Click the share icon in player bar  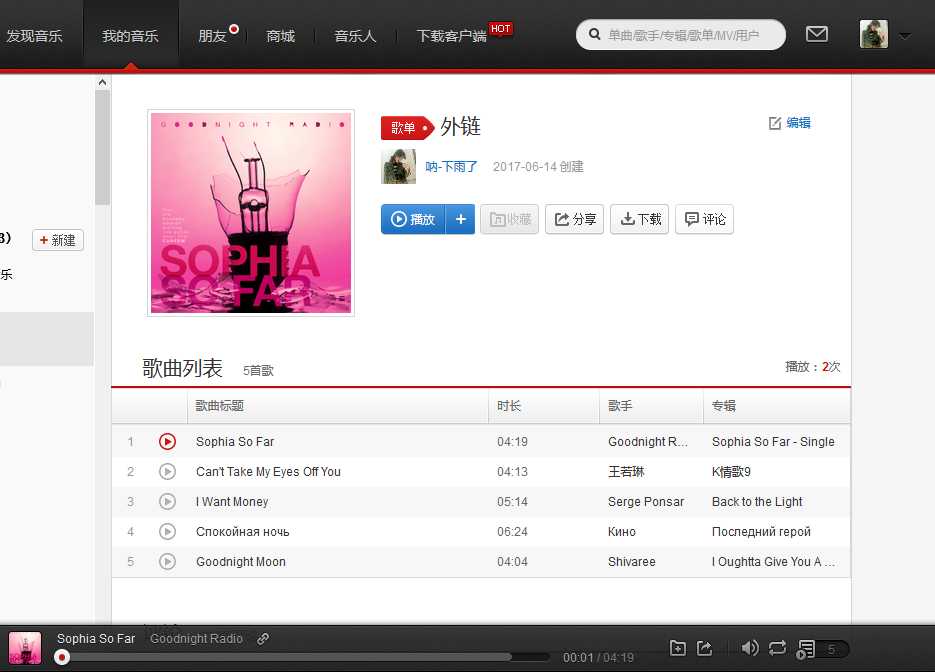pyautogui.click(x=705, y=648)
